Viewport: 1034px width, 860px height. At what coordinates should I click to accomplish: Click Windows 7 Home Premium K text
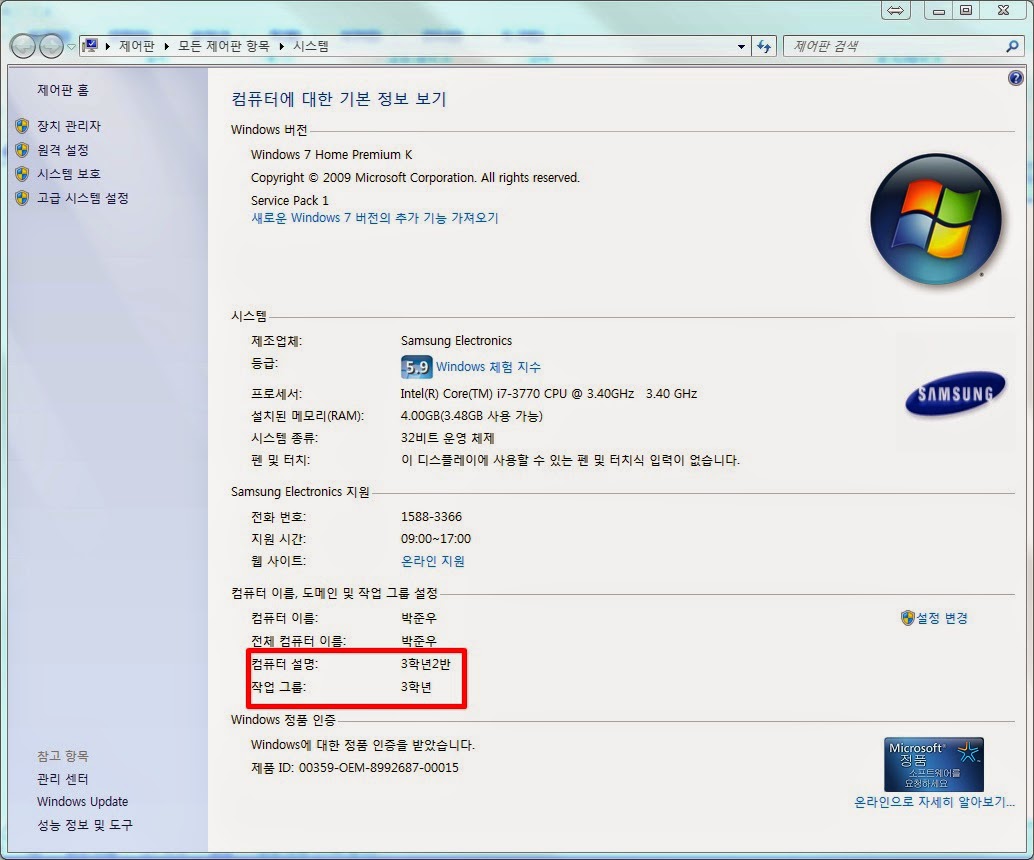[x=331, y=155]
